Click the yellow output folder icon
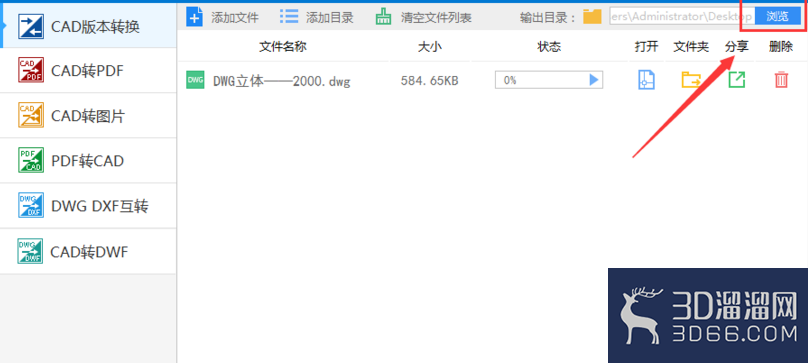 (x=593, y=17)
